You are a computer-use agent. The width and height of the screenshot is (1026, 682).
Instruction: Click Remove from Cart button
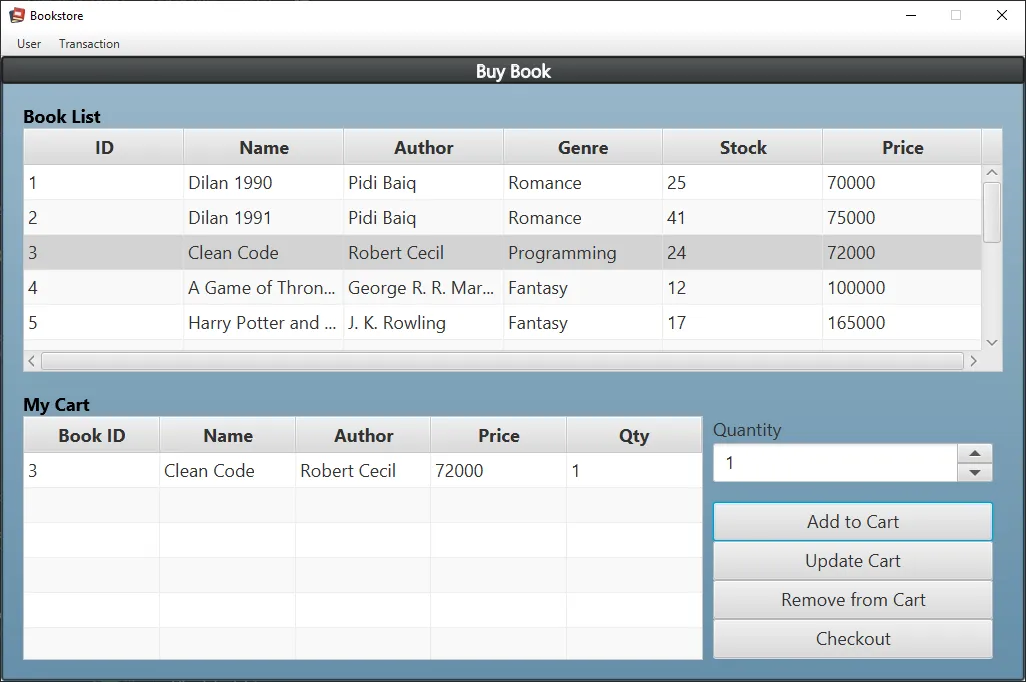[x=852, y=600]
